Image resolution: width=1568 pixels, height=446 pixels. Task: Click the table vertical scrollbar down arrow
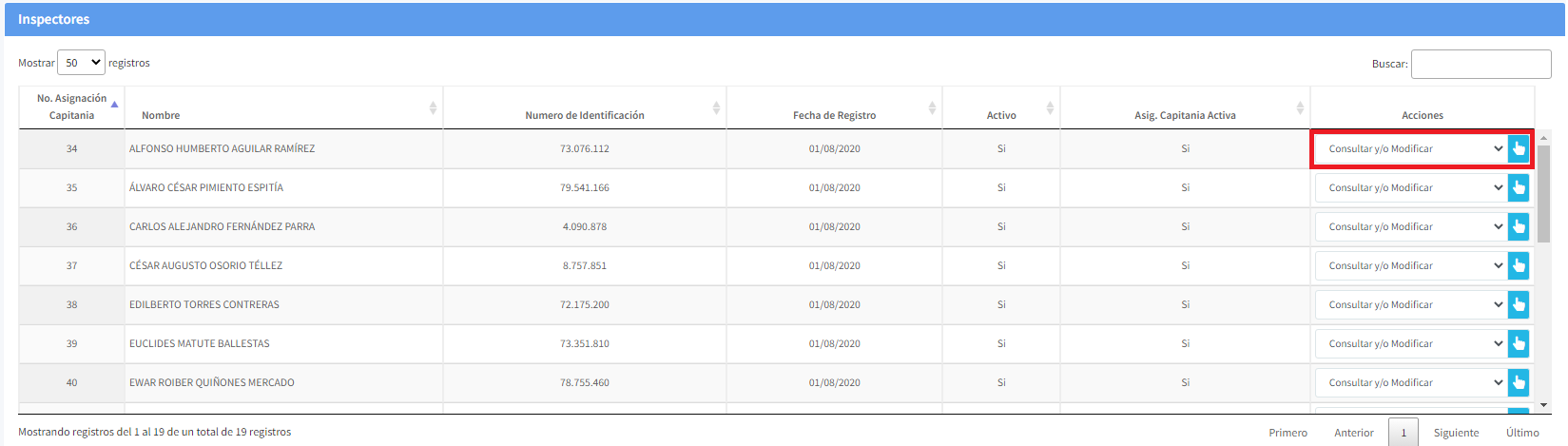[1543, 405]
